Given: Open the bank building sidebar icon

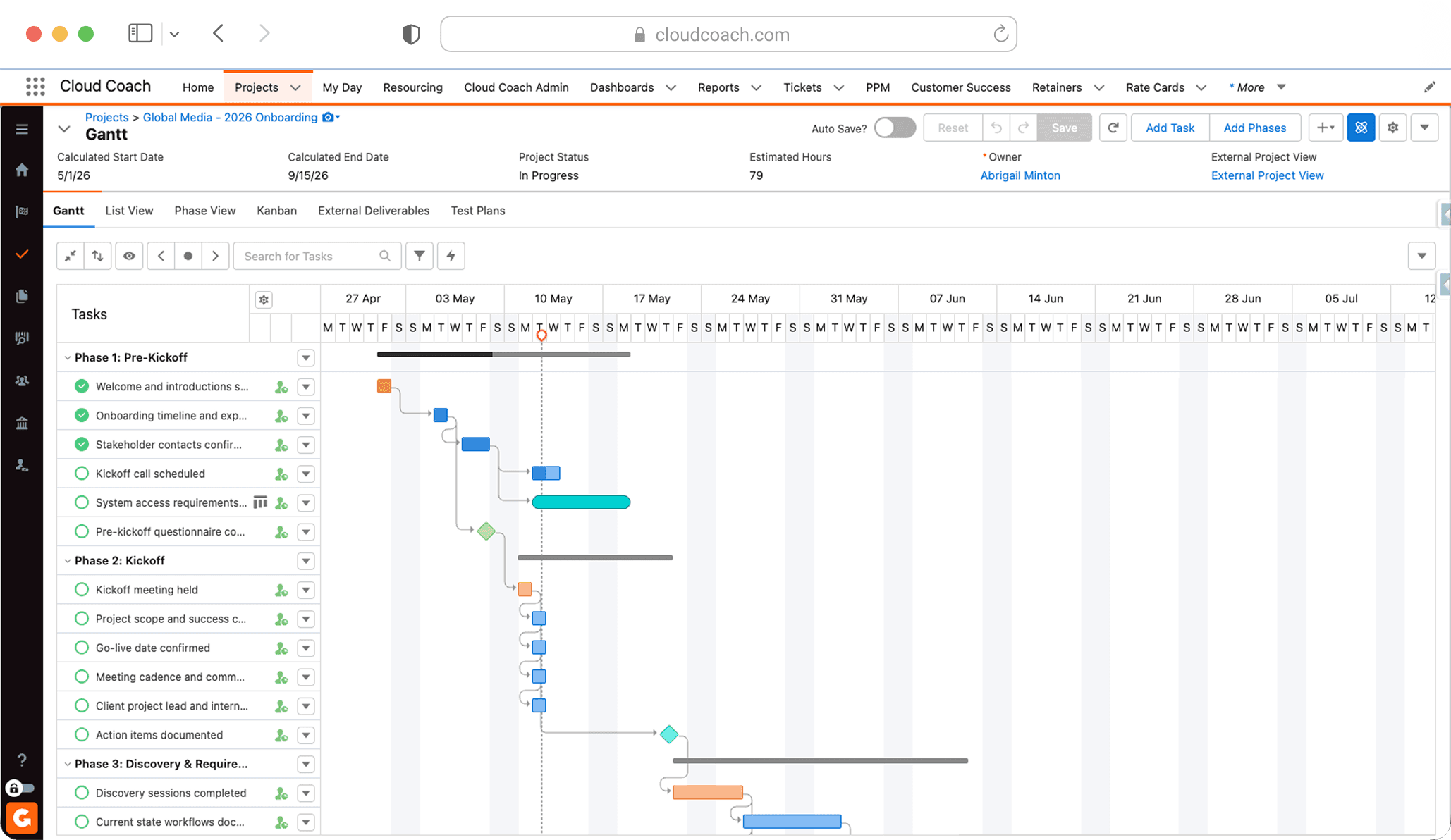Looking at the screenshot, I should click(22, 423).
